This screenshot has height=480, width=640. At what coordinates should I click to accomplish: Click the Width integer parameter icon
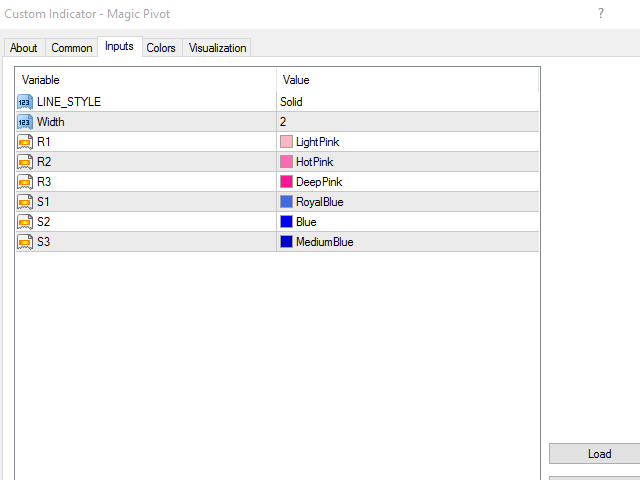[25, 122]
